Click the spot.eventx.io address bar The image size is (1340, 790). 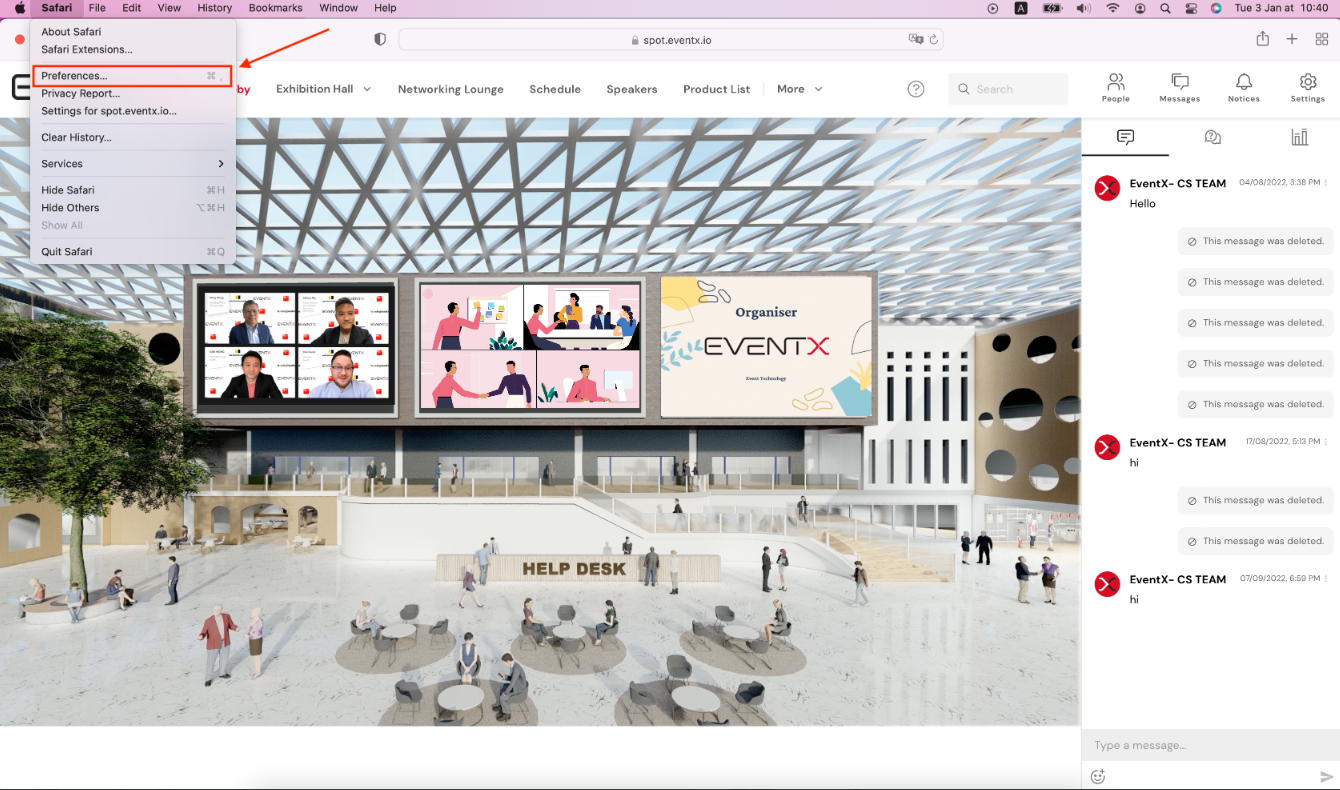tap(671, 40)
